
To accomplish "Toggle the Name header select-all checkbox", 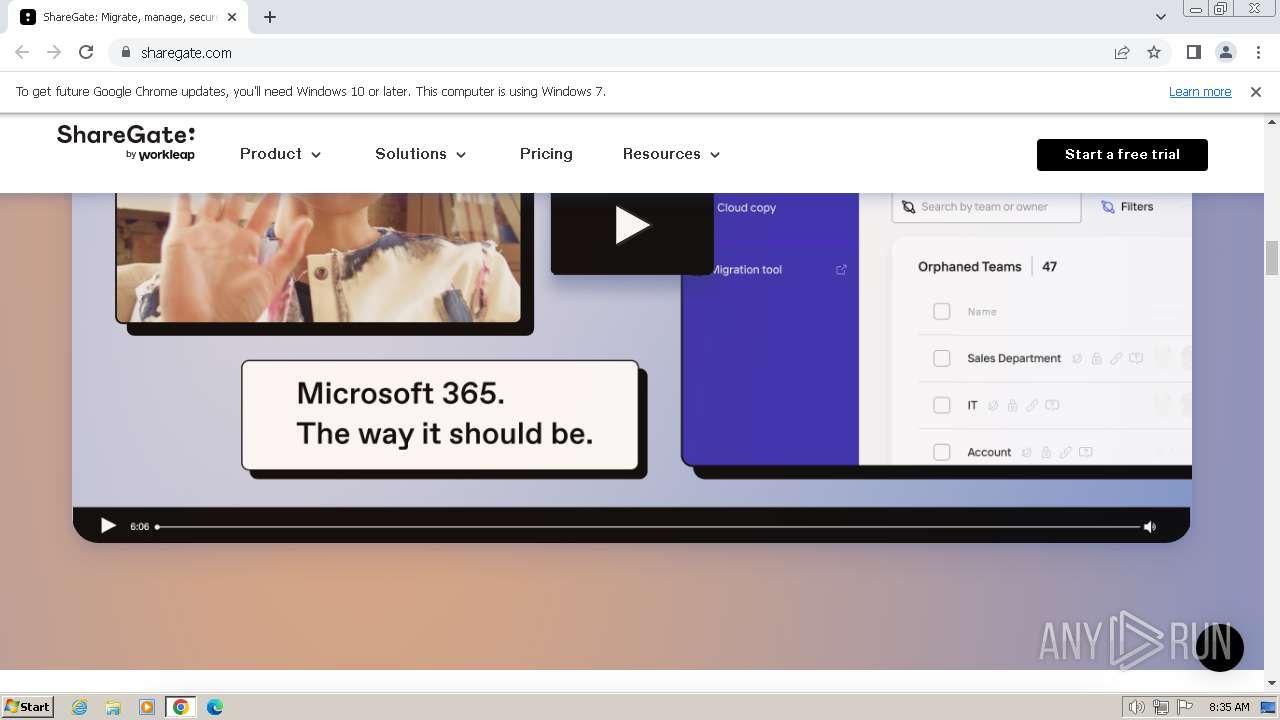I will tap(942, 312).
